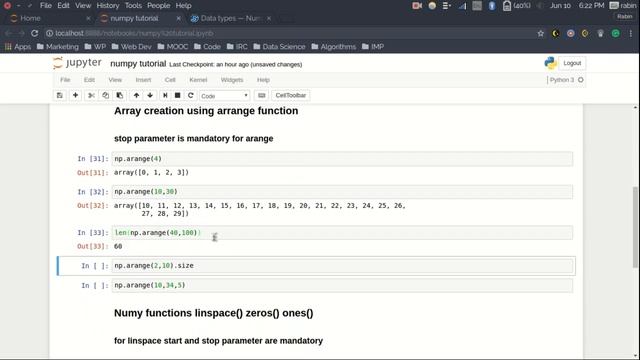Open the MOOC bookmarks folder
640x360 pixels.
click(173, 47)
